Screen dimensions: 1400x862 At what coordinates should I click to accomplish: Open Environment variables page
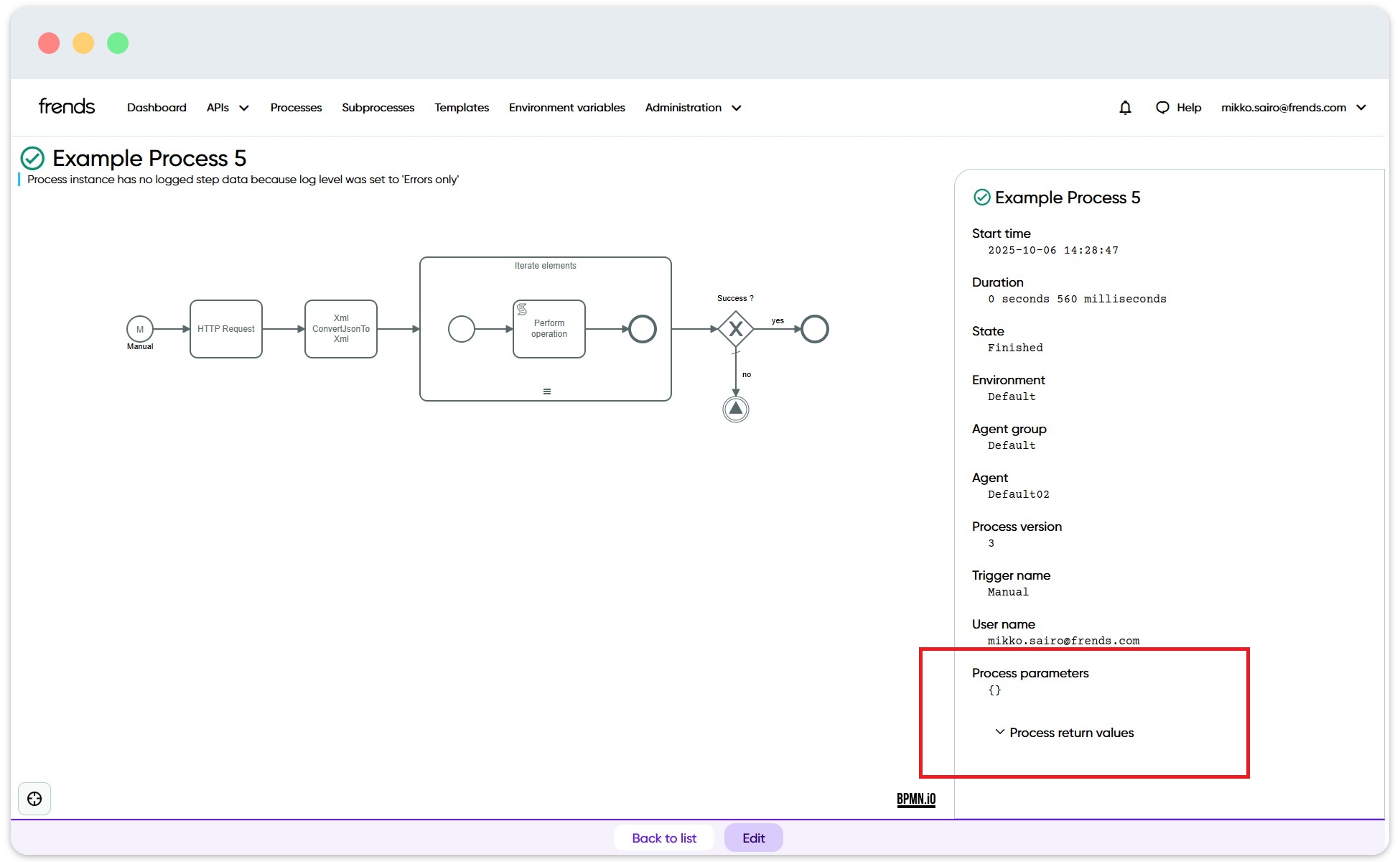(x=566, y=108)
